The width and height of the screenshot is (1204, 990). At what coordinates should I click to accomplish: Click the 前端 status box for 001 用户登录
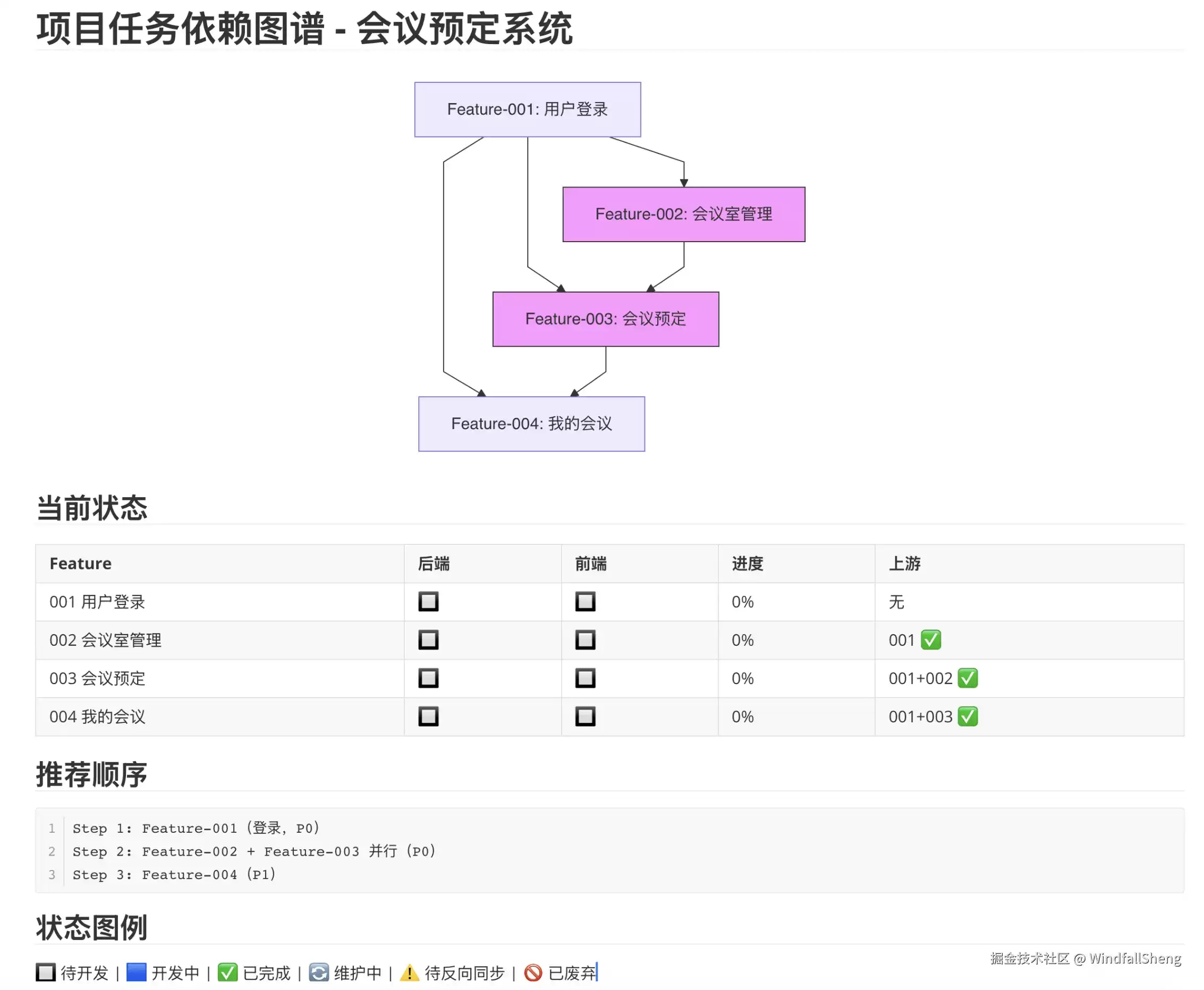[x=585, y=602]
